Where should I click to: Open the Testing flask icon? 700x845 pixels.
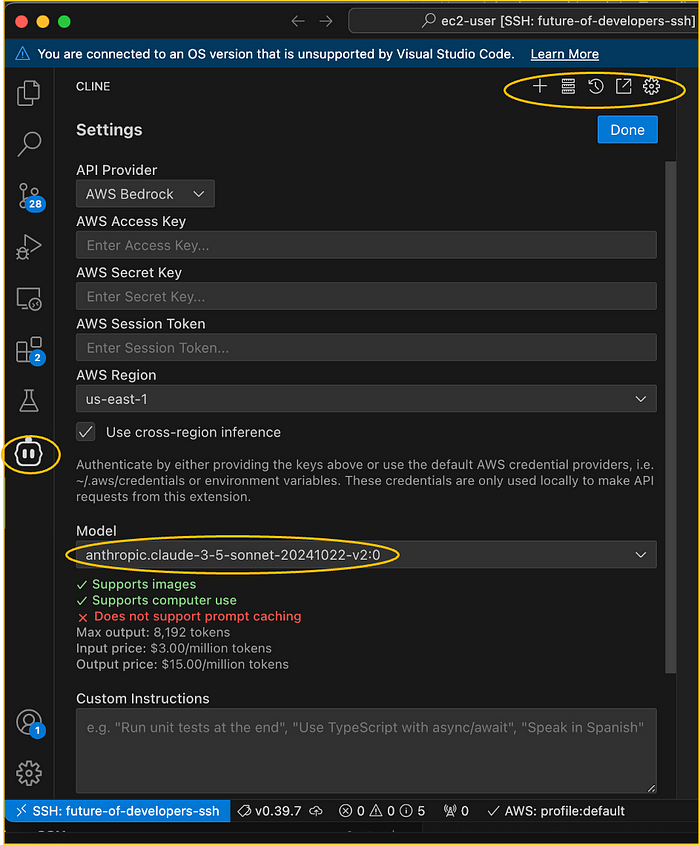click(29, 401)
